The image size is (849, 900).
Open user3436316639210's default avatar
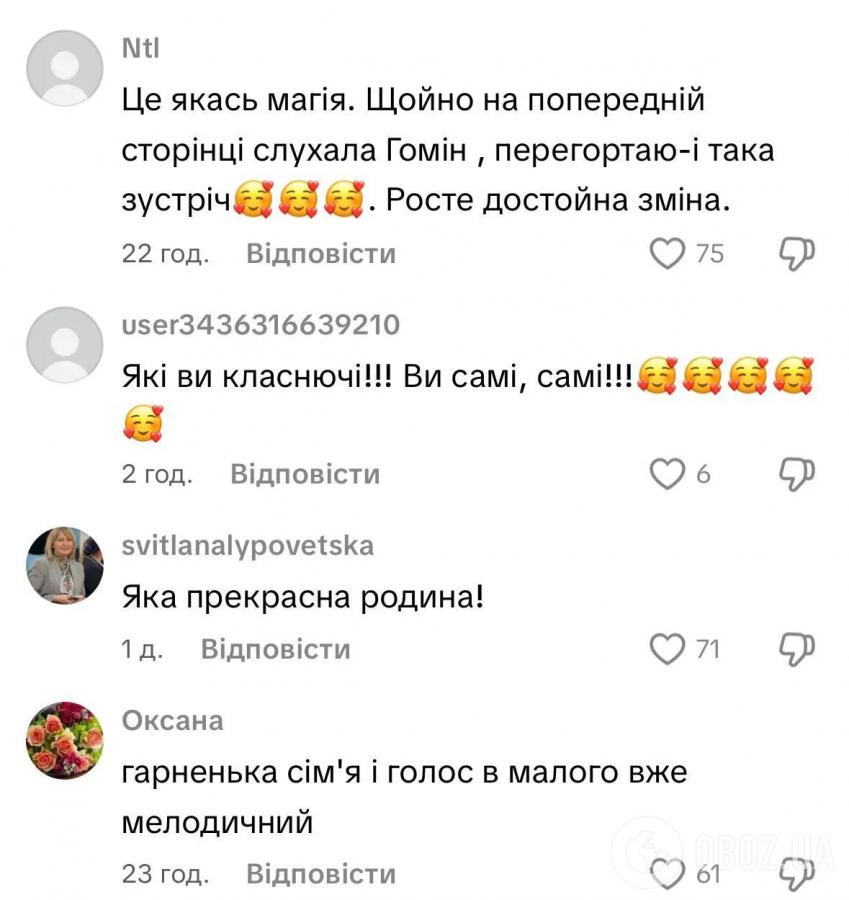pos(65,344)
